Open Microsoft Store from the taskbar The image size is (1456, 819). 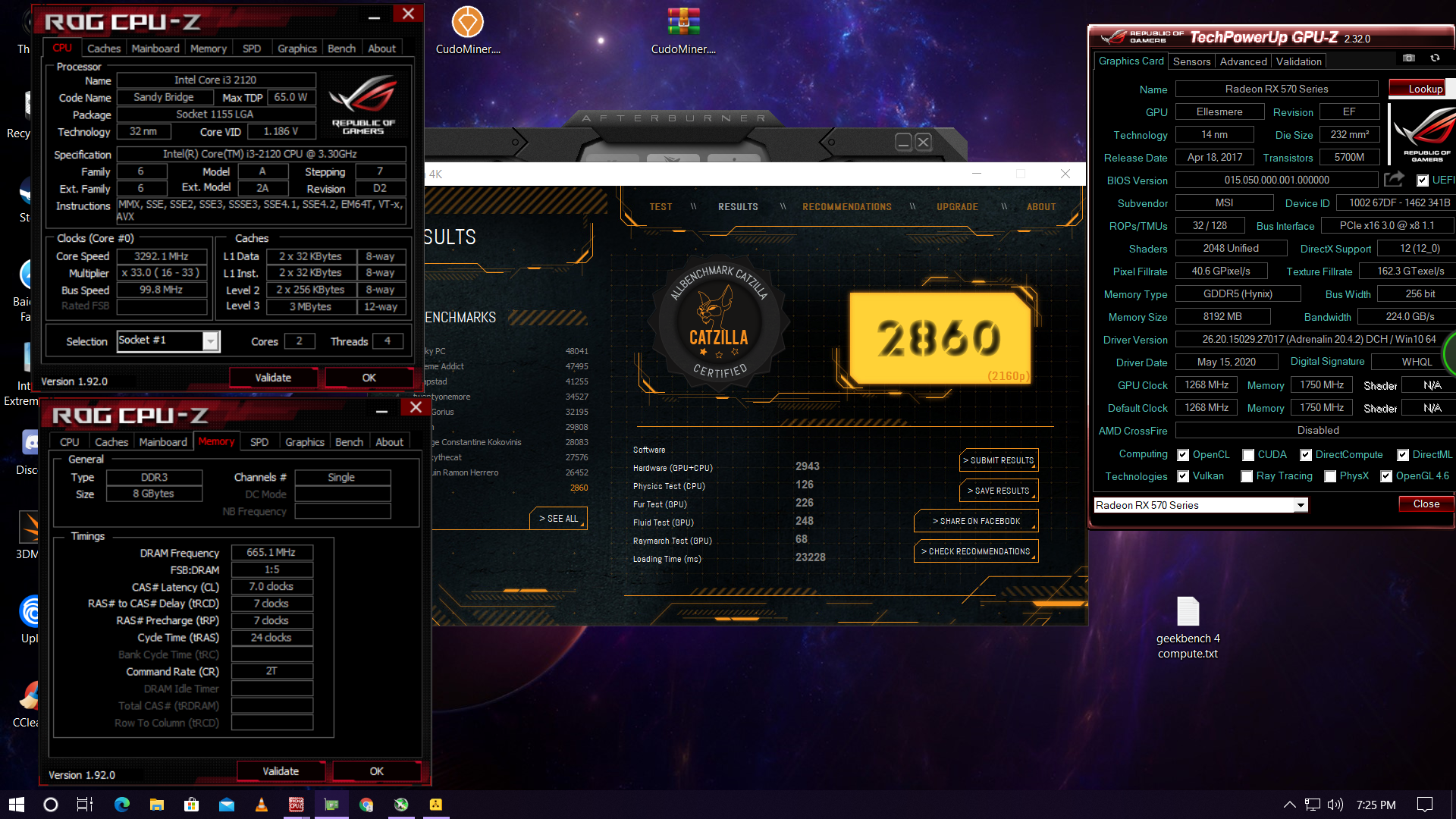191,805
